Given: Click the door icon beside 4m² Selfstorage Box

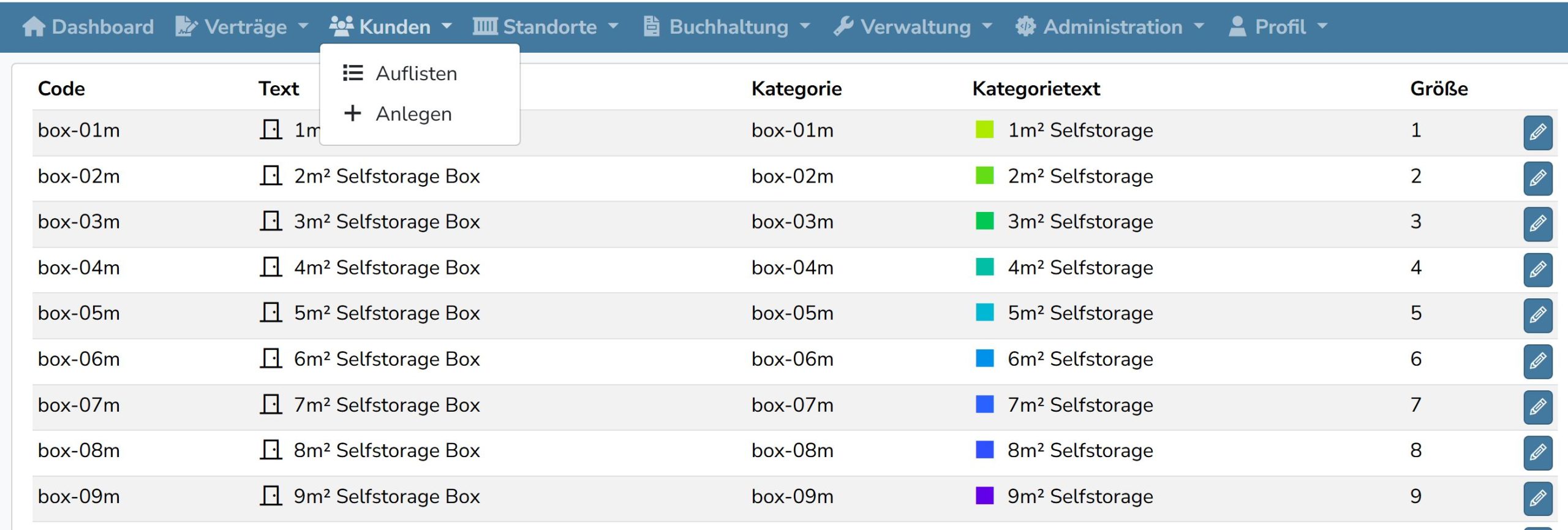Looking at the screenshot, I should [270, 267].
